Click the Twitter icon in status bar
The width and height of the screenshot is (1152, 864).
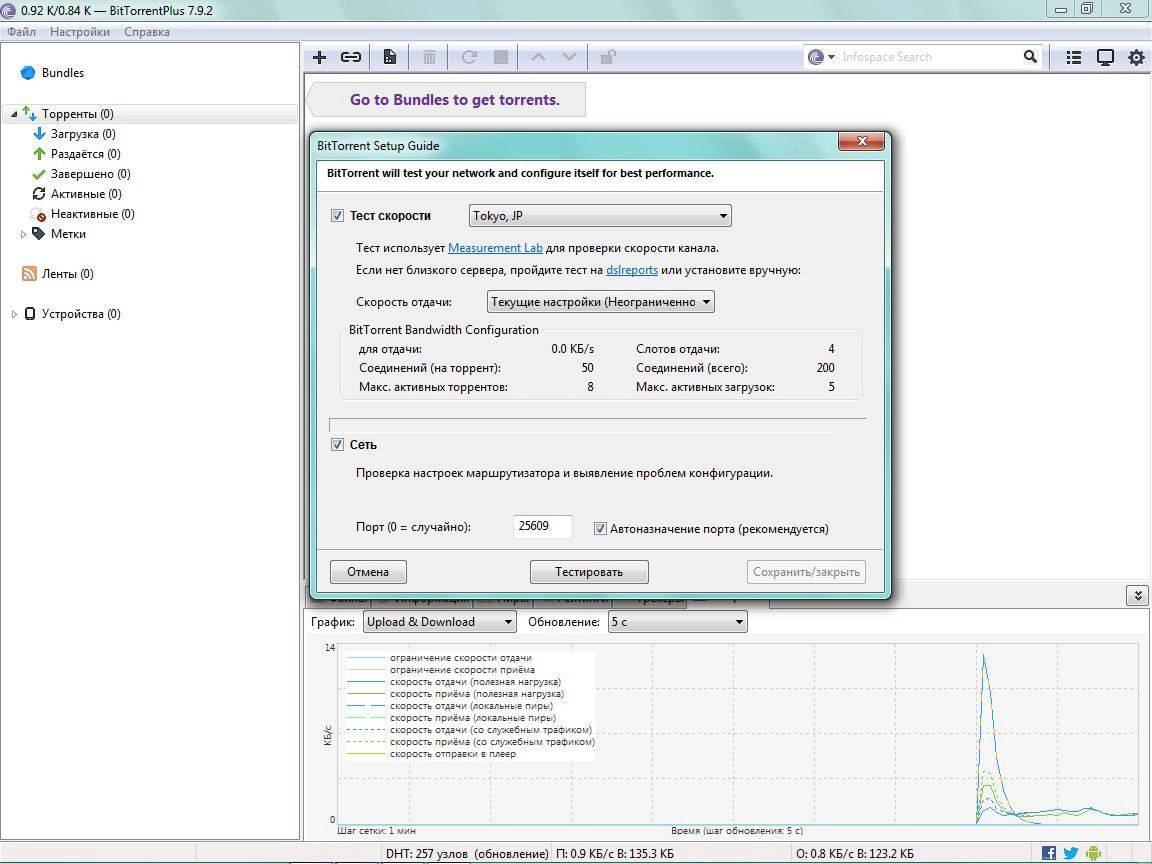[x=1070, y=853]
